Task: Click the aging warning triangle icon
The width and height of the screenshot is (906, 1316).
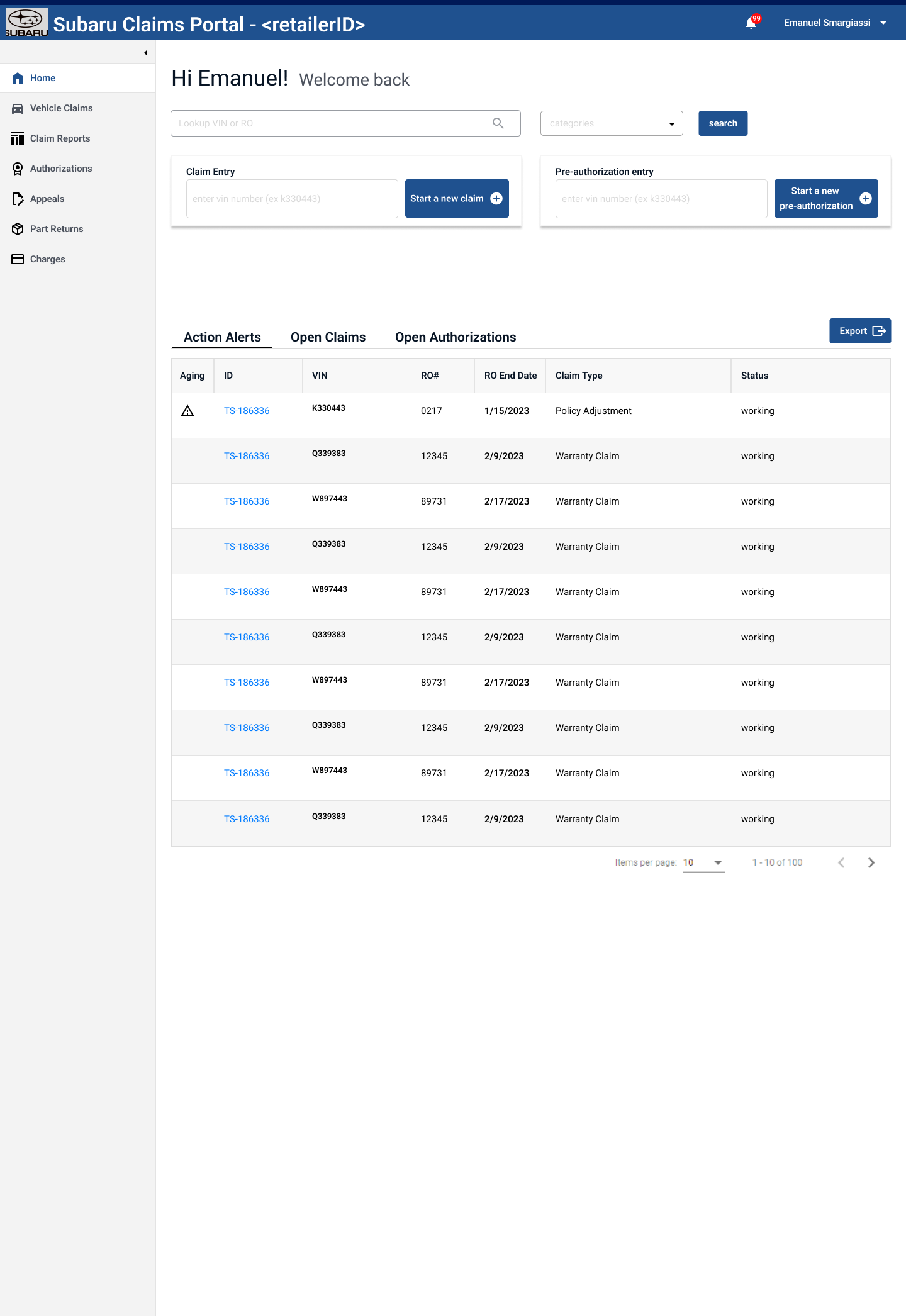Action: [x=187, y=411]
